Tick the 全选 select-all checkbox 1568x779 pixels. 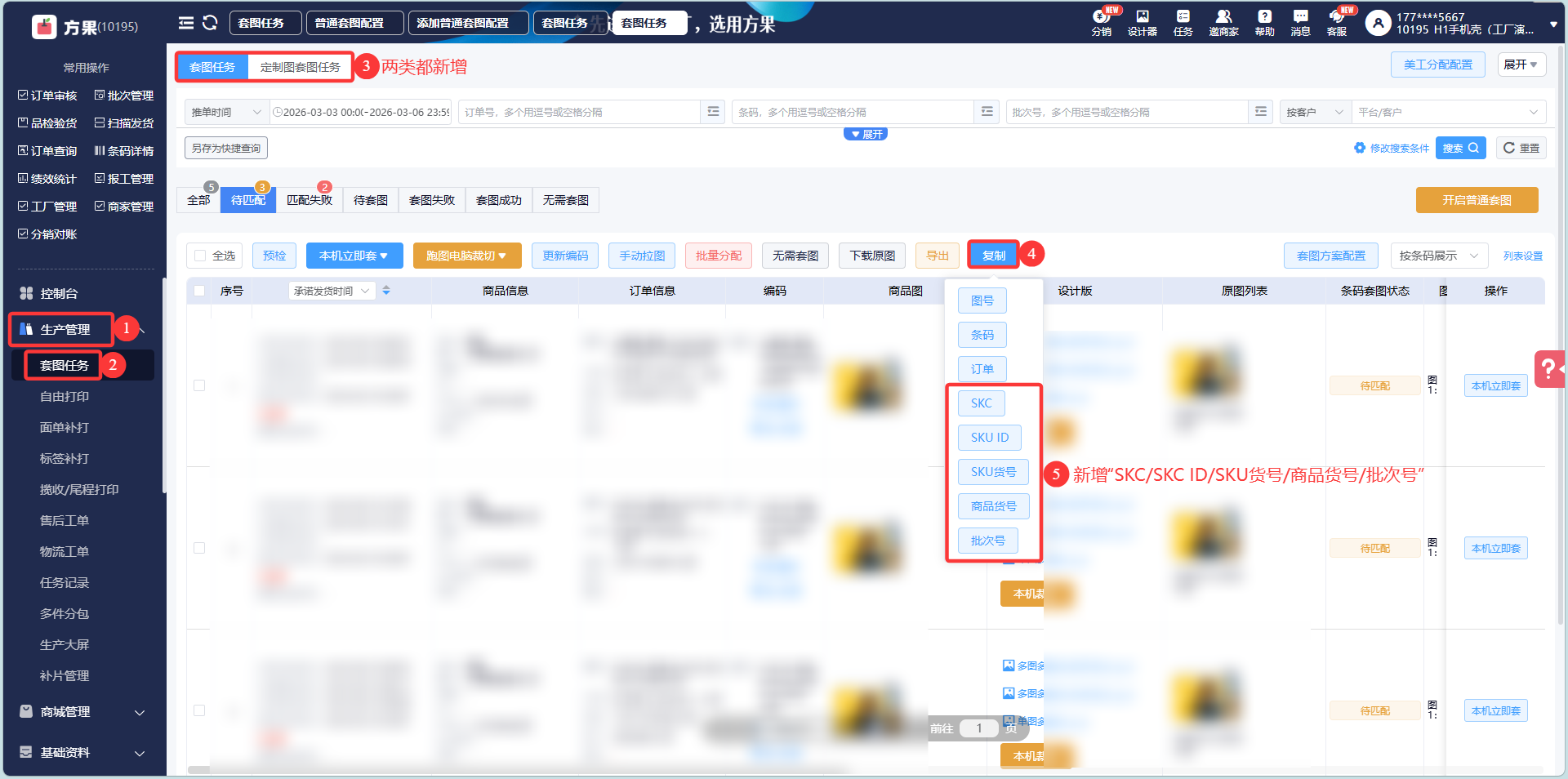(200, 256)
